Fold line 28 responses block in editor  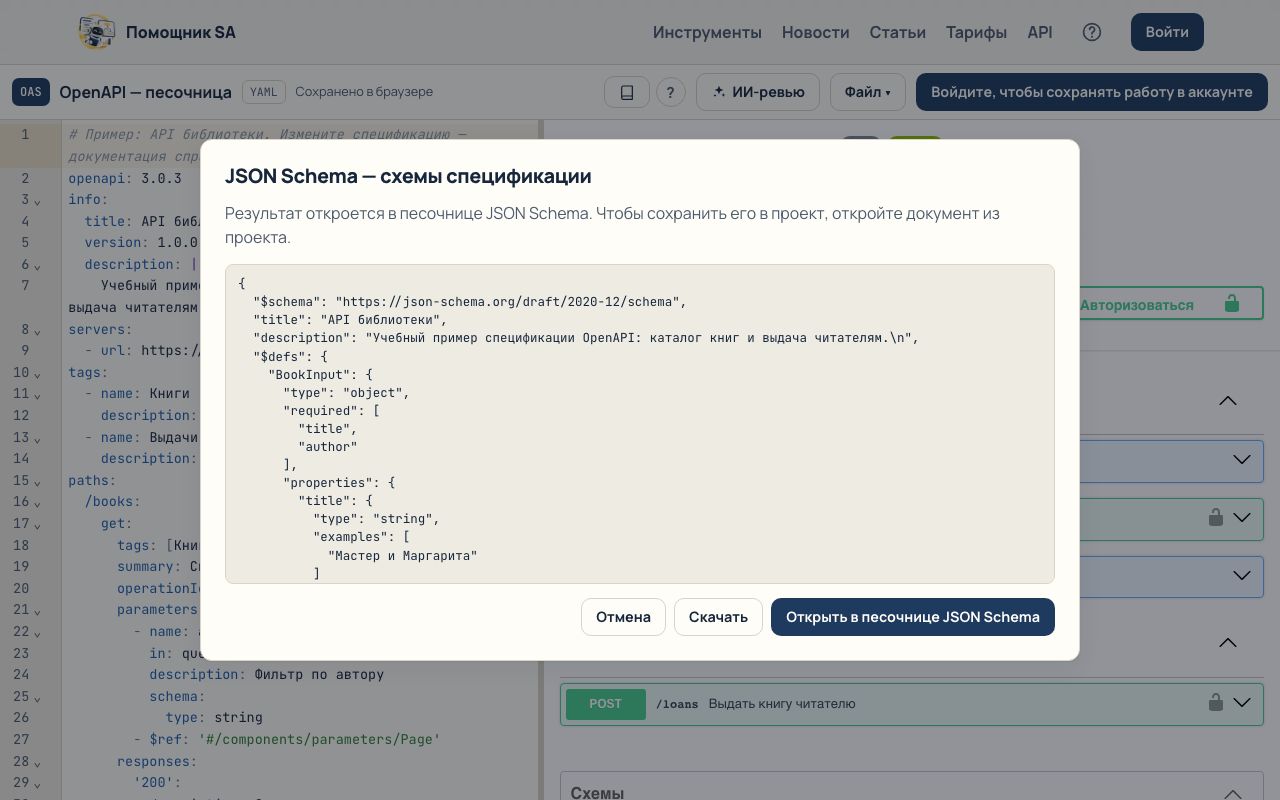click(x=37, y=763)
